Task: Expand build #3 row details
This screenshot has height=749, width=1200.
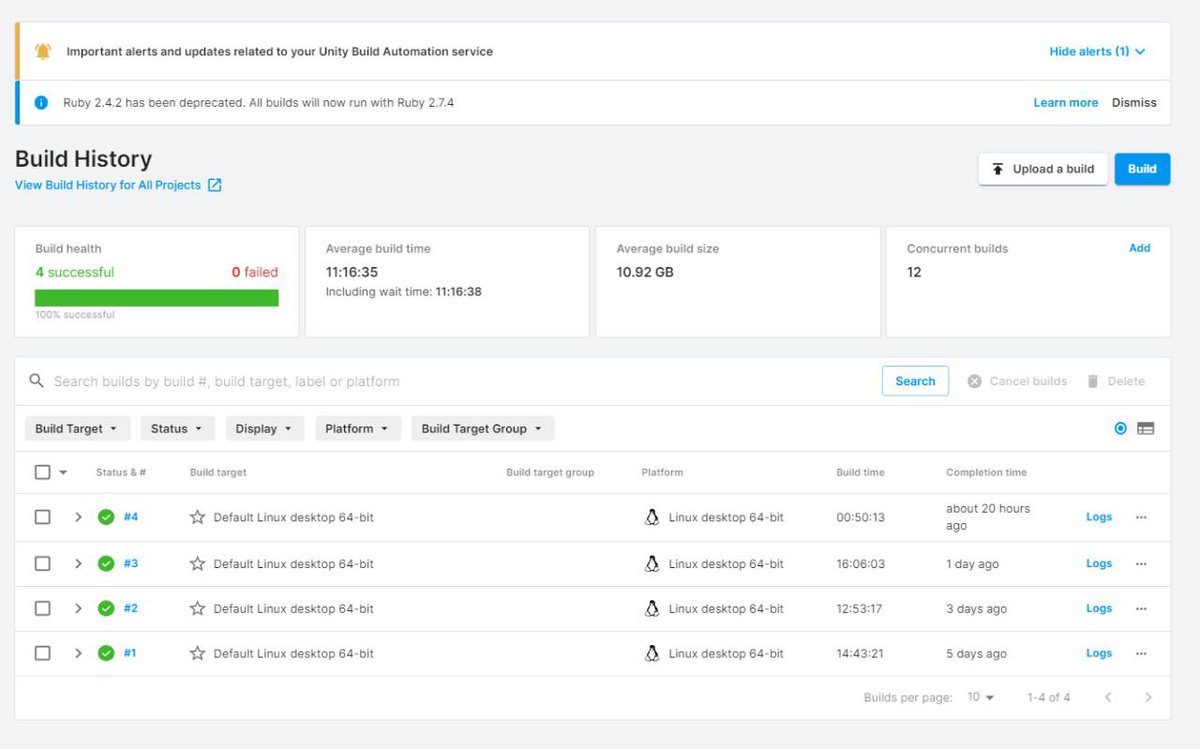Action: point(78,564)
